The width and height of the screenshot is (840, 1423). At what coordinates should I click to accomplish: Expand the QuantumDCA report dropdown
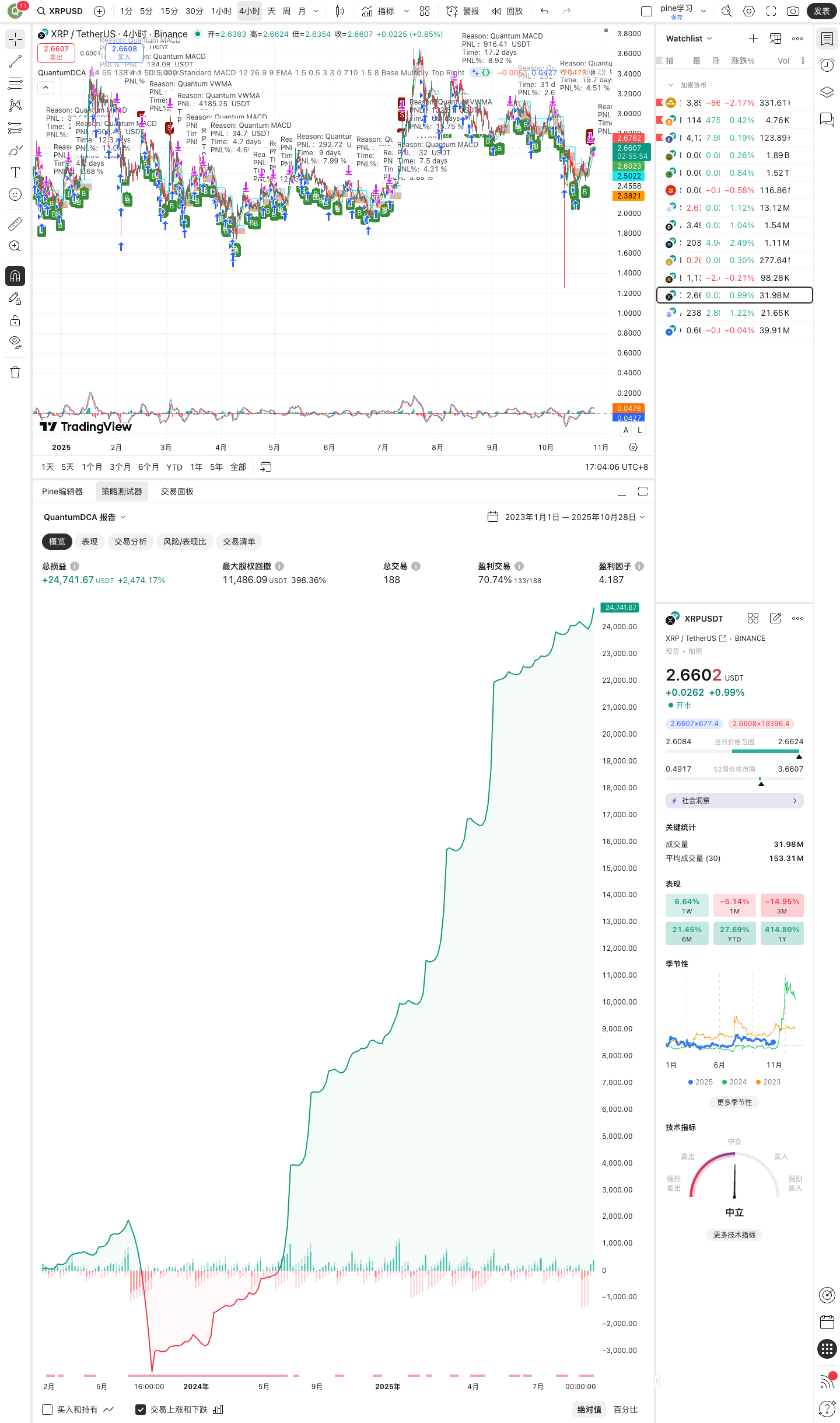[85, 517]
